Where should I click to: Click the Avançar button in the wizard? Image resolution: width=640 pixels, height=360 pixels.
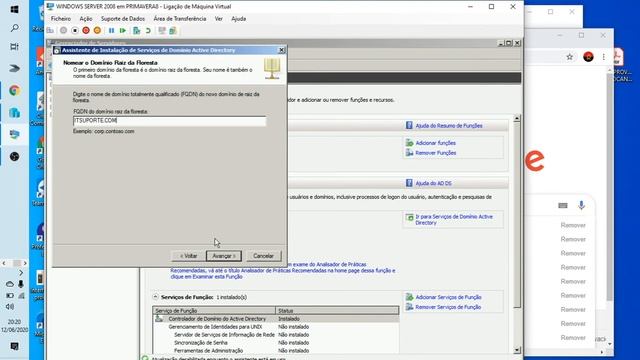pyautogui.click(x=224, y=256)
